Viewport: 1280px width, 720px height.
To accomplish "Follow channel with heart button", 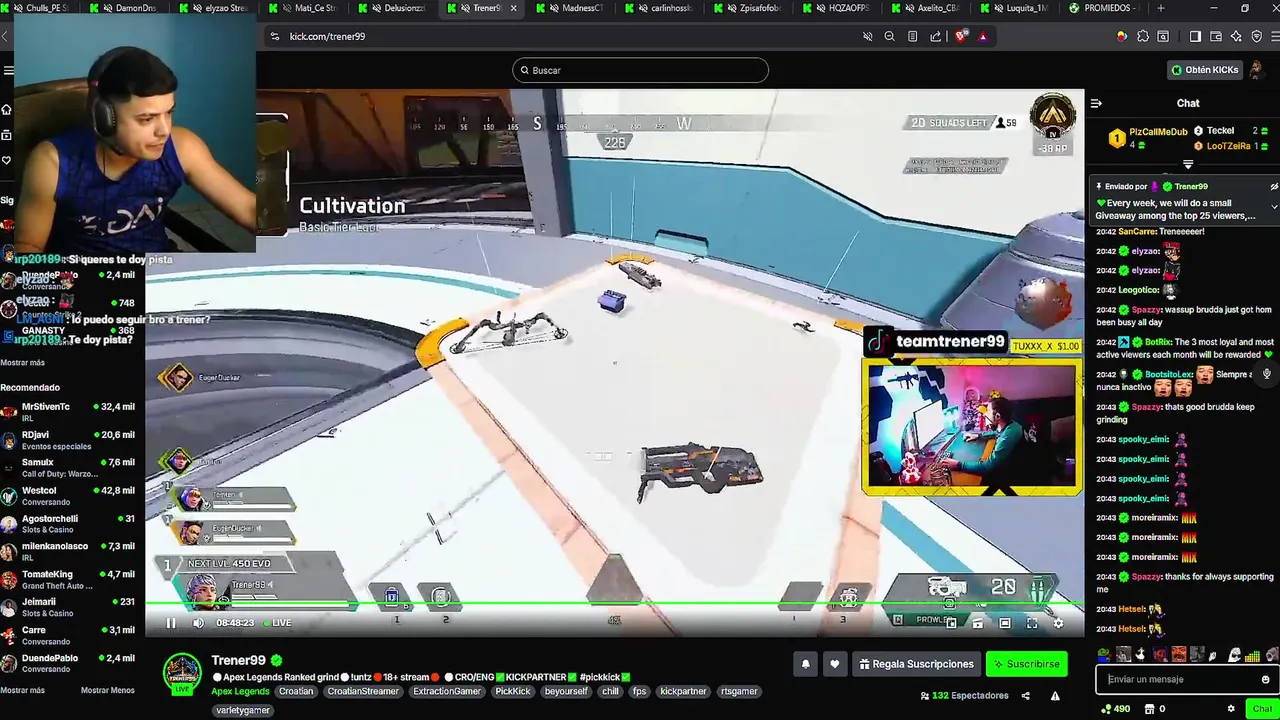I will (x=835, y=664).
